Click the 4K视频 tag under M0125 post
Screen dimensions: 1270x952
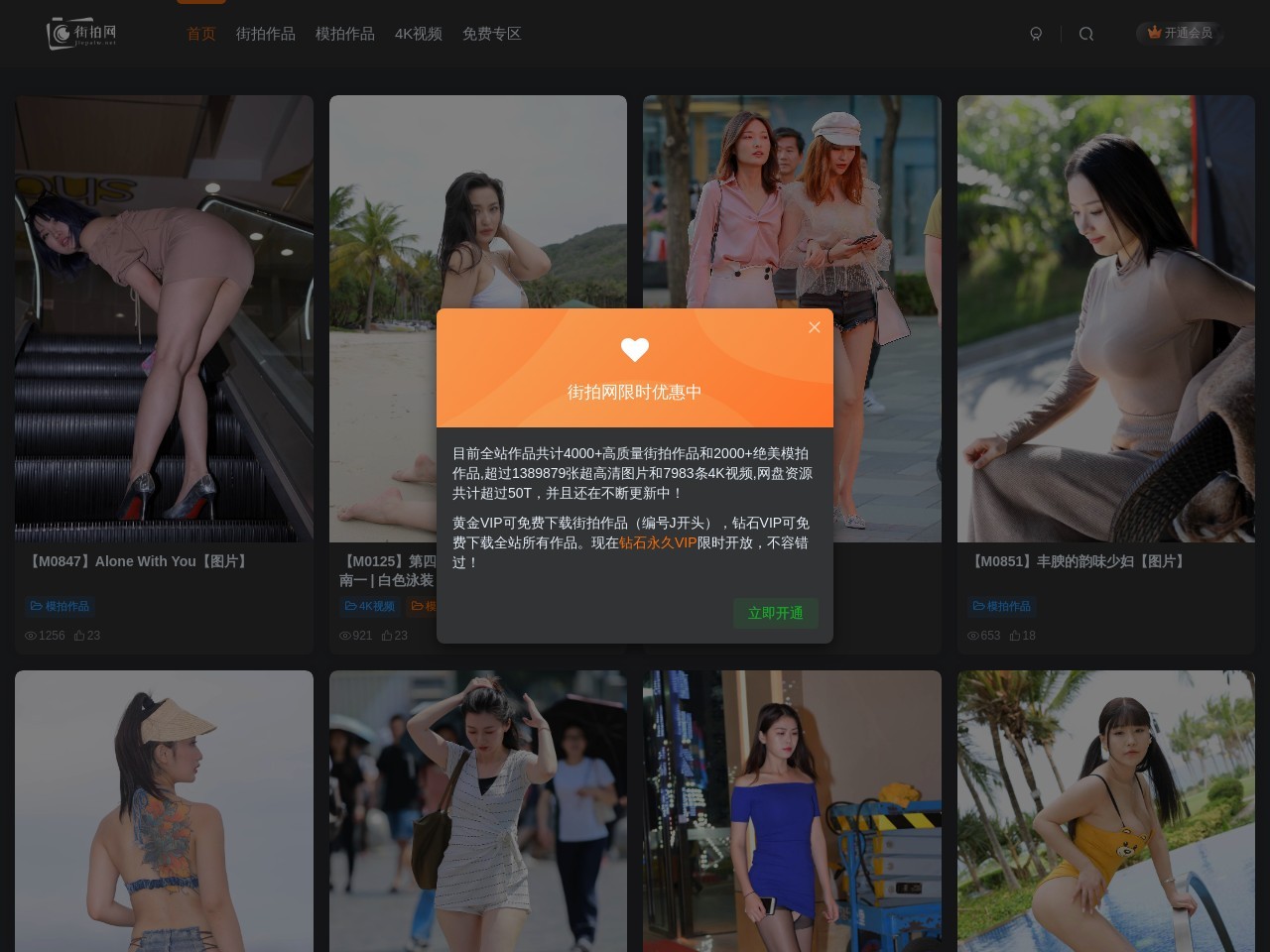(x=370, y=606)
